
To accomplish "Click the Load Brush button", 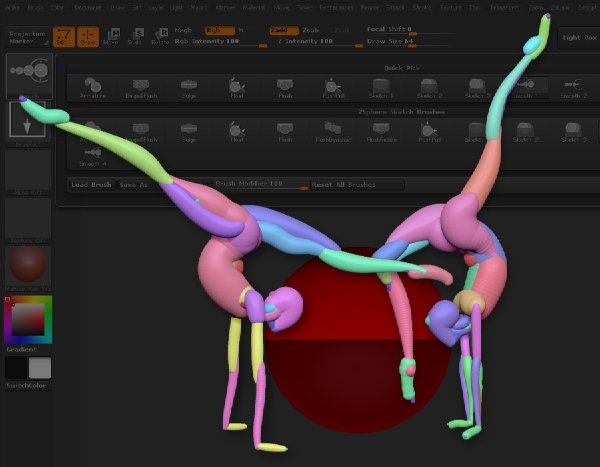I will (x=91, y=185).
